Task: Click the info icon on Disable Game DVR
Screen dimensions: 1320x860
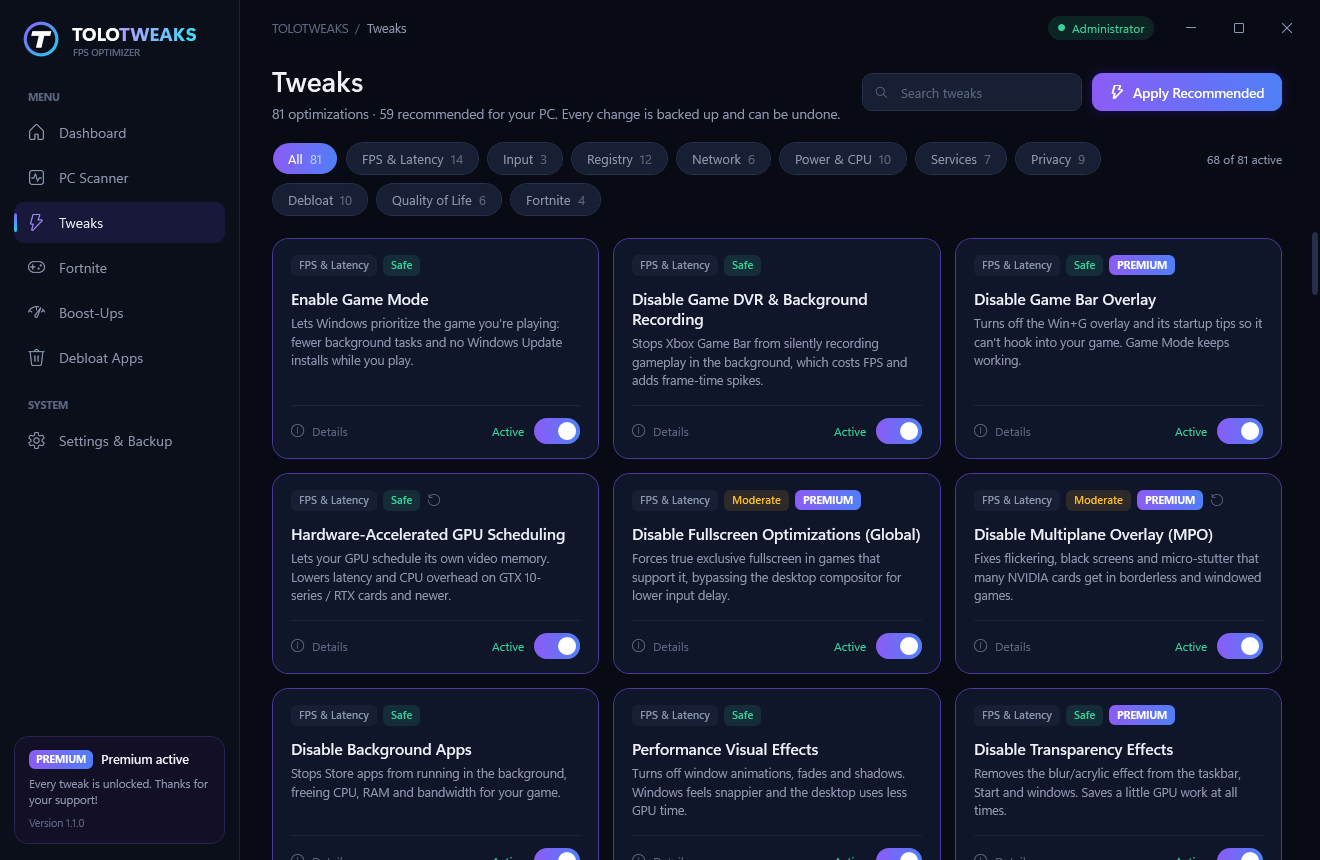Action: pyautogui.click(x=639, y=431)
